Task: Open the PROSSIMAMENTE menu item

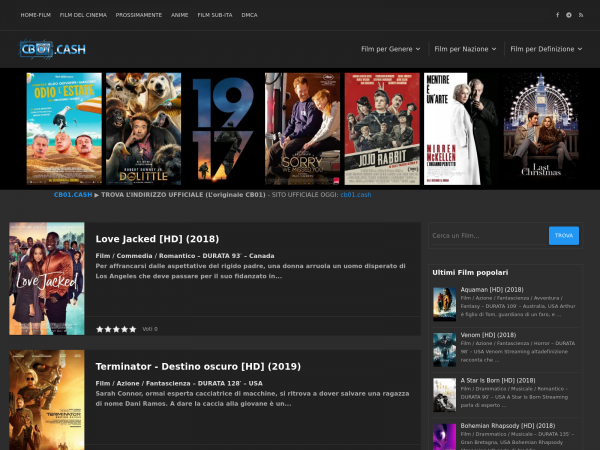Action: 139,15
